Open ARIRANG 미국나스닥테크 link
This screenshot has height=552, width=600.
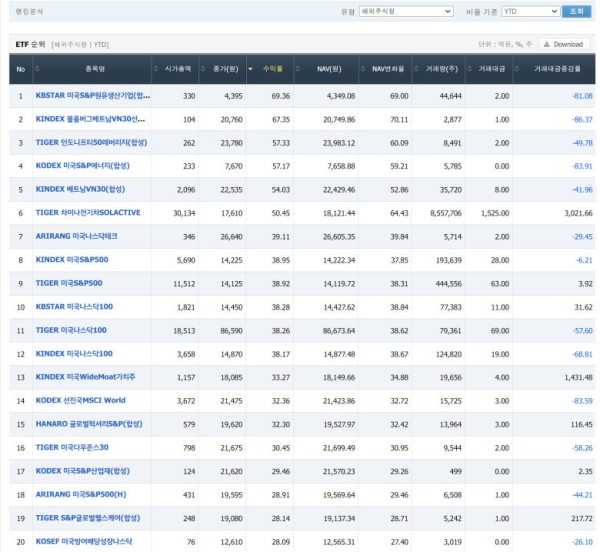77,236
